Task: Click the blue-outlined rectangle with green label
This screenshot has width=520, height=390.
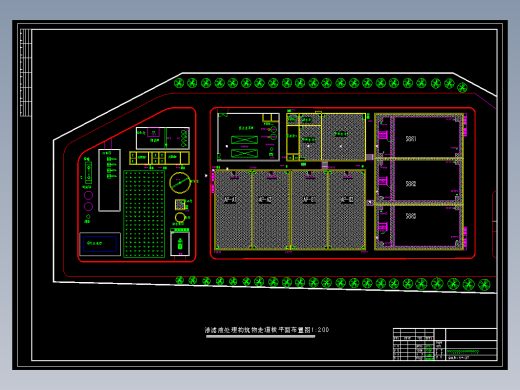Action: pyautogui.click(x=100, y=244)
